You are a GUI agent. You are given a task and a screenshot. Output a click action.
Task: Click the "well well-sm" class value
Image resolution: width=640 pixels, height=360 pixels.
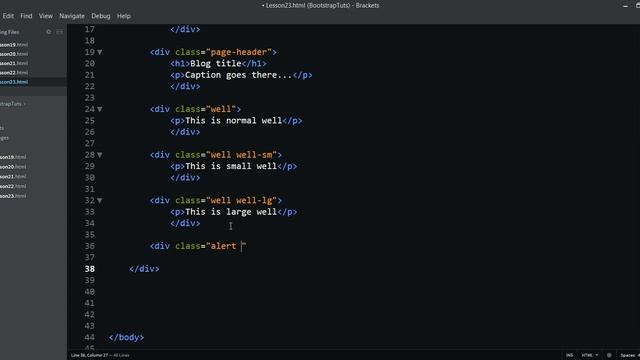pos(241,155)
